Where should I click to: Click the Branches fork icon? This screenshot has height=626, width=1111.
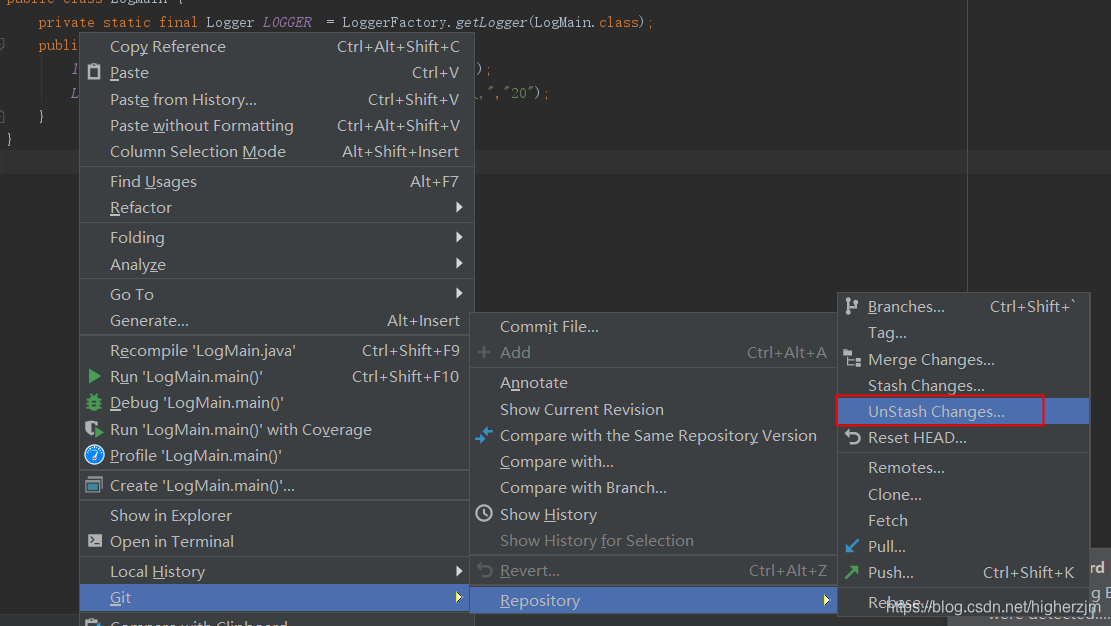tap(852, 306)
